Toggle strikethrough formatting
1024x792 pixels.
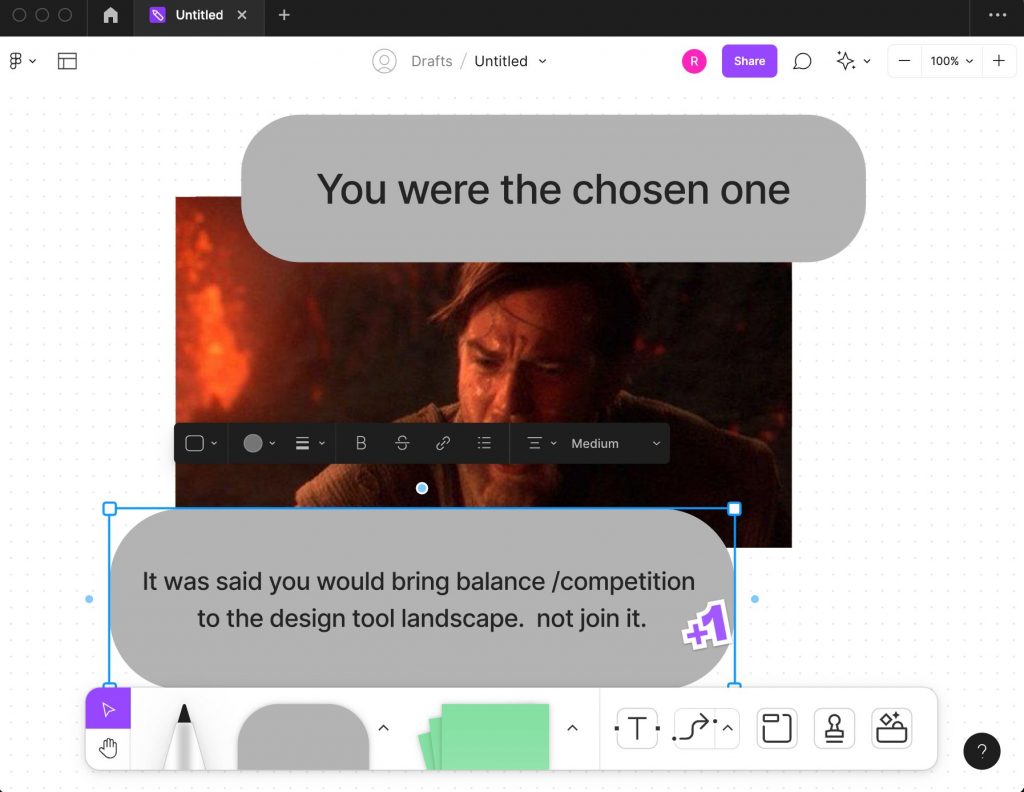[402, 443]
